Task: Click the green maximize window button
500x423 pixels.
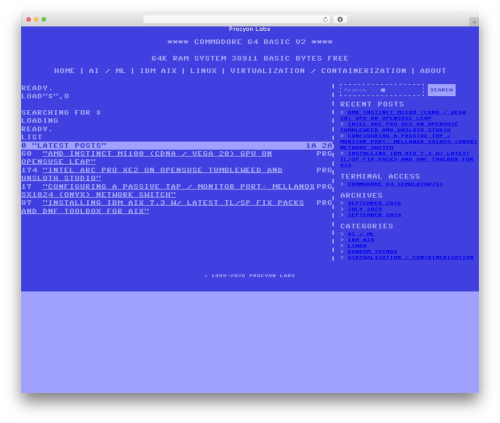Action: click(44, 19)
